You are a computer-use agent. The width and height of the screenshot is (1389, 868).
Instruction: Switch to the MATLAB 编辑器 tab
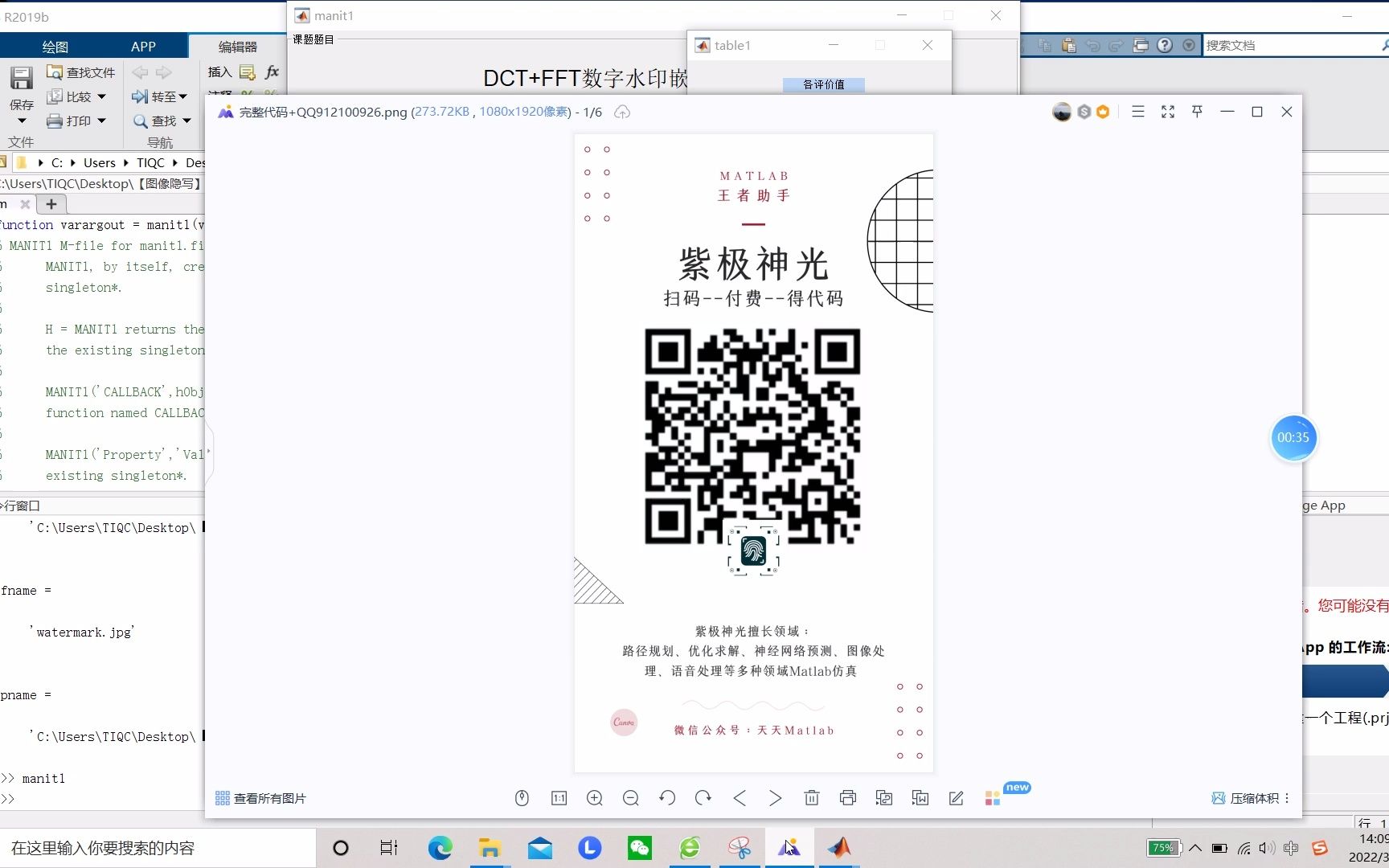click(x=238, y=47)
